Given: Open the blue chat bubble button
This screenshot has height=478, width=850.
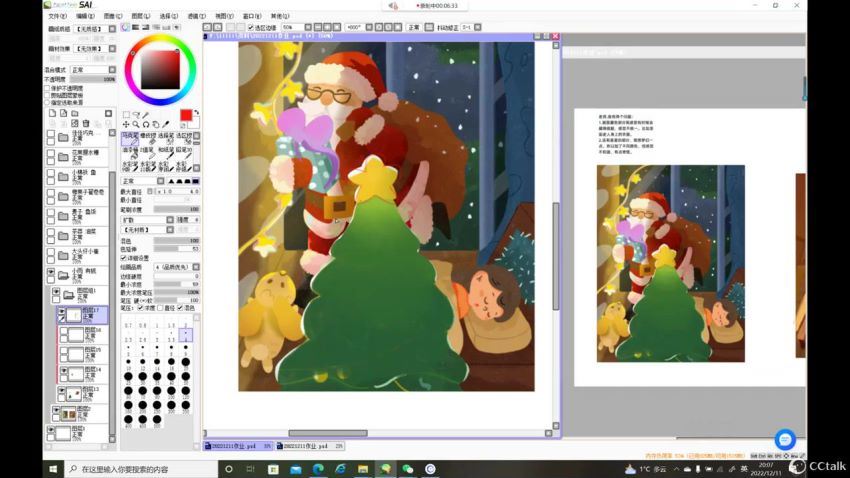Looking at the screenshot, I should pyautogui.click(x=784, y=439).
